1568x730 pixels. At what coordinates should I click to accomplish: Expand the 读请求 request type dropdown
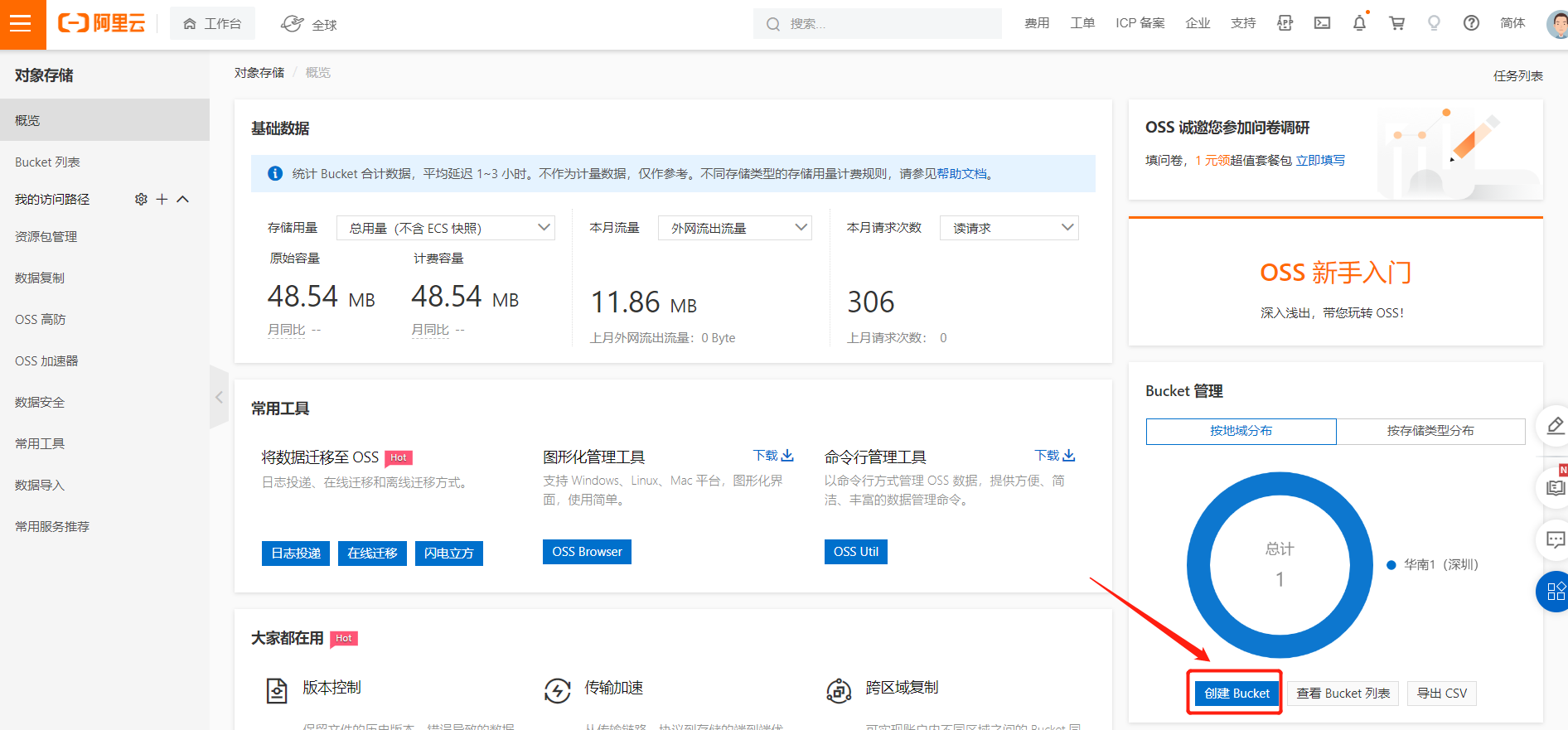click(x=1009, y=228)
